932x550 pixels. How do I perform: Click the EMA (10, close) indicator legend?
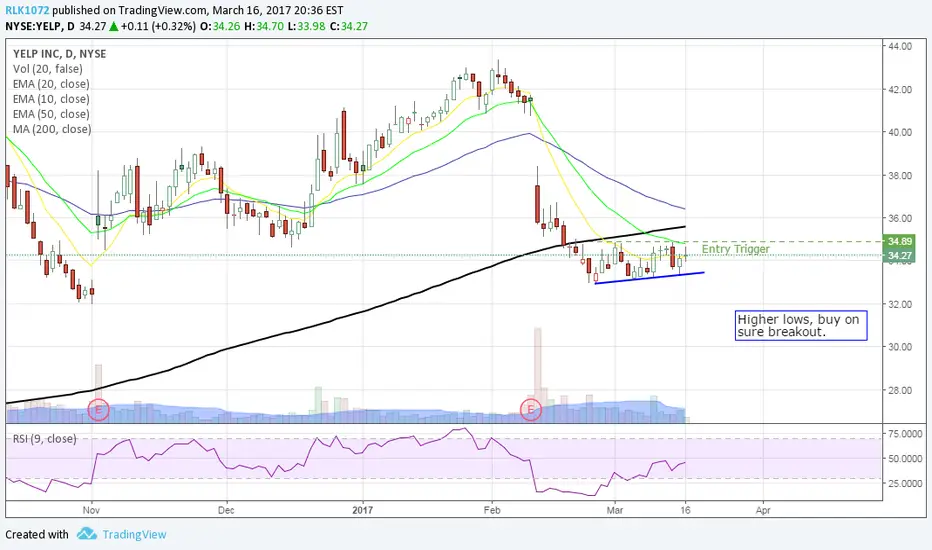[51, 99]
